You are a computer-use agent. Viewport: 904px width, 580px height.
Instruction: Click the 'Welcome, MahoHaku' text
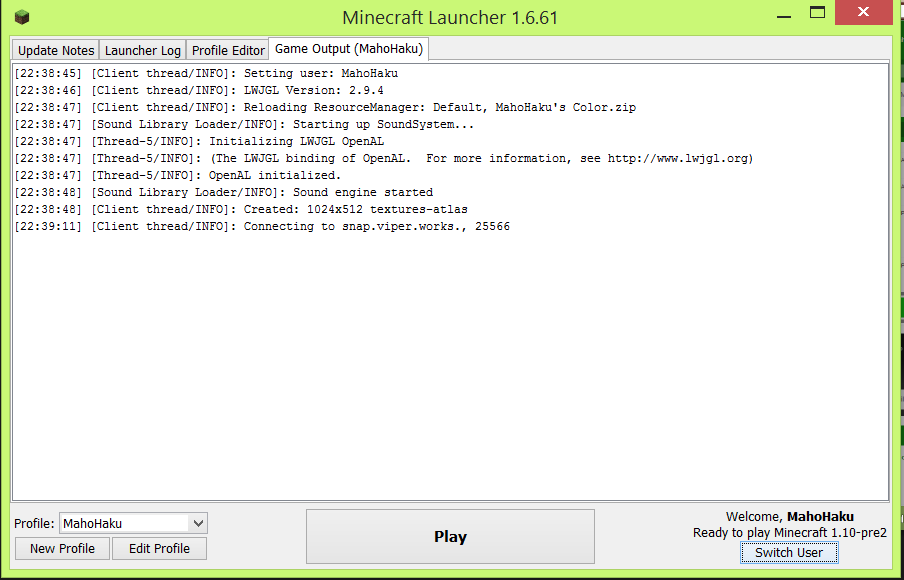[x=790, y=517]
